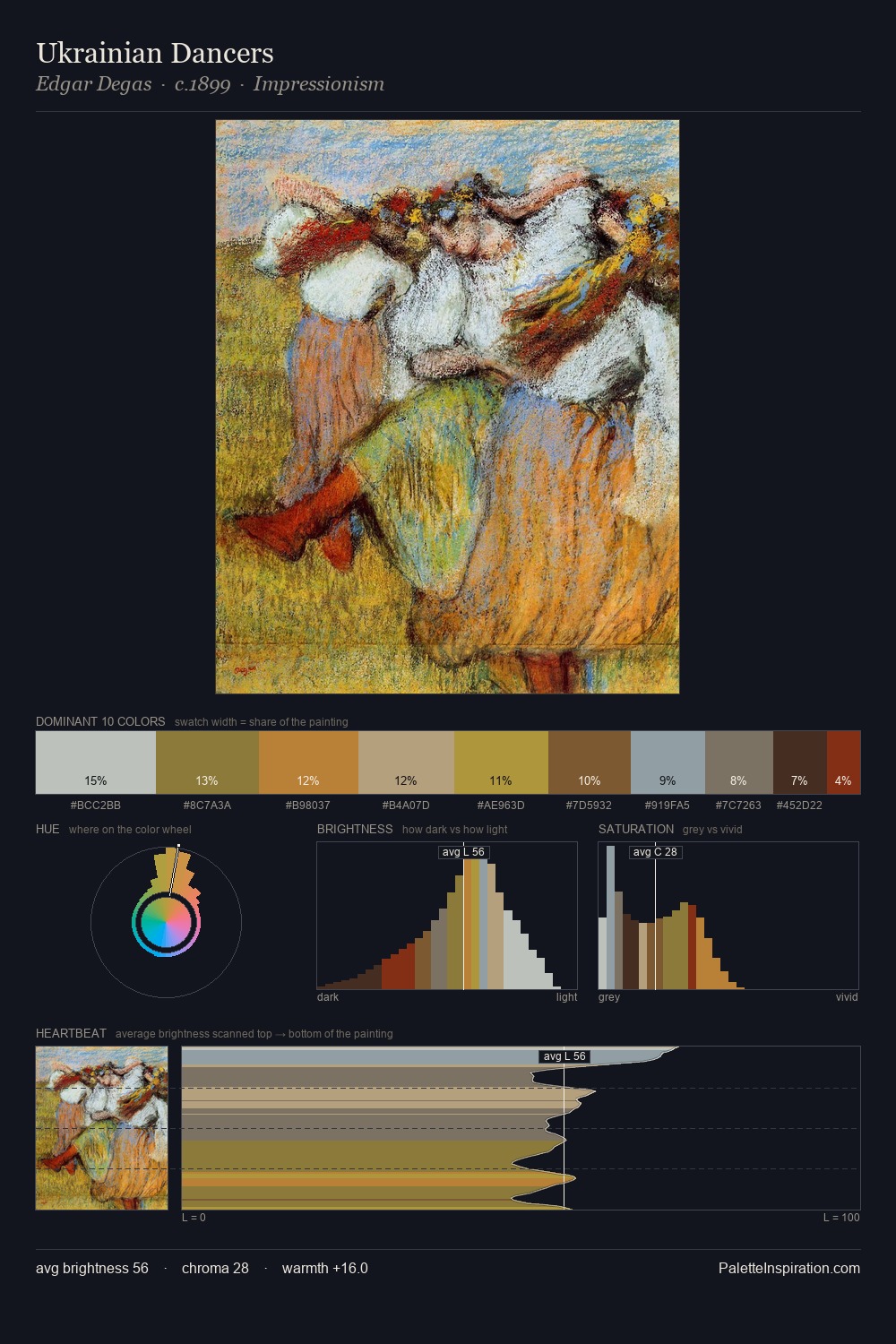Click the HUE section heading
896x1344 pixels.
pos(47,829)
